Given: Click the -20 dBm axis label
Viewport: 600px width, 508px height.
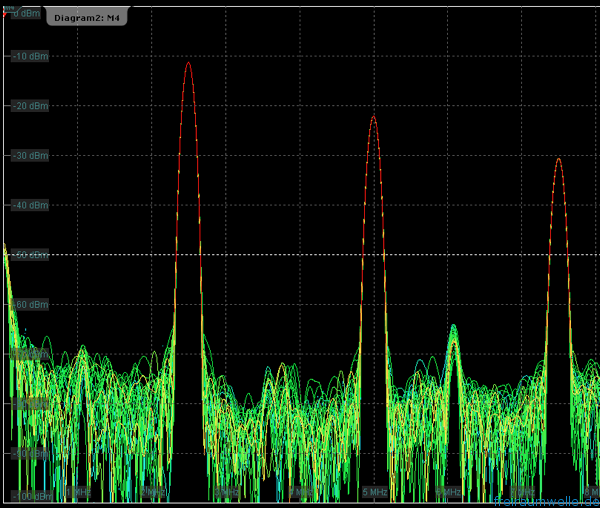Looking at the screenshot, I should [28, 106].
